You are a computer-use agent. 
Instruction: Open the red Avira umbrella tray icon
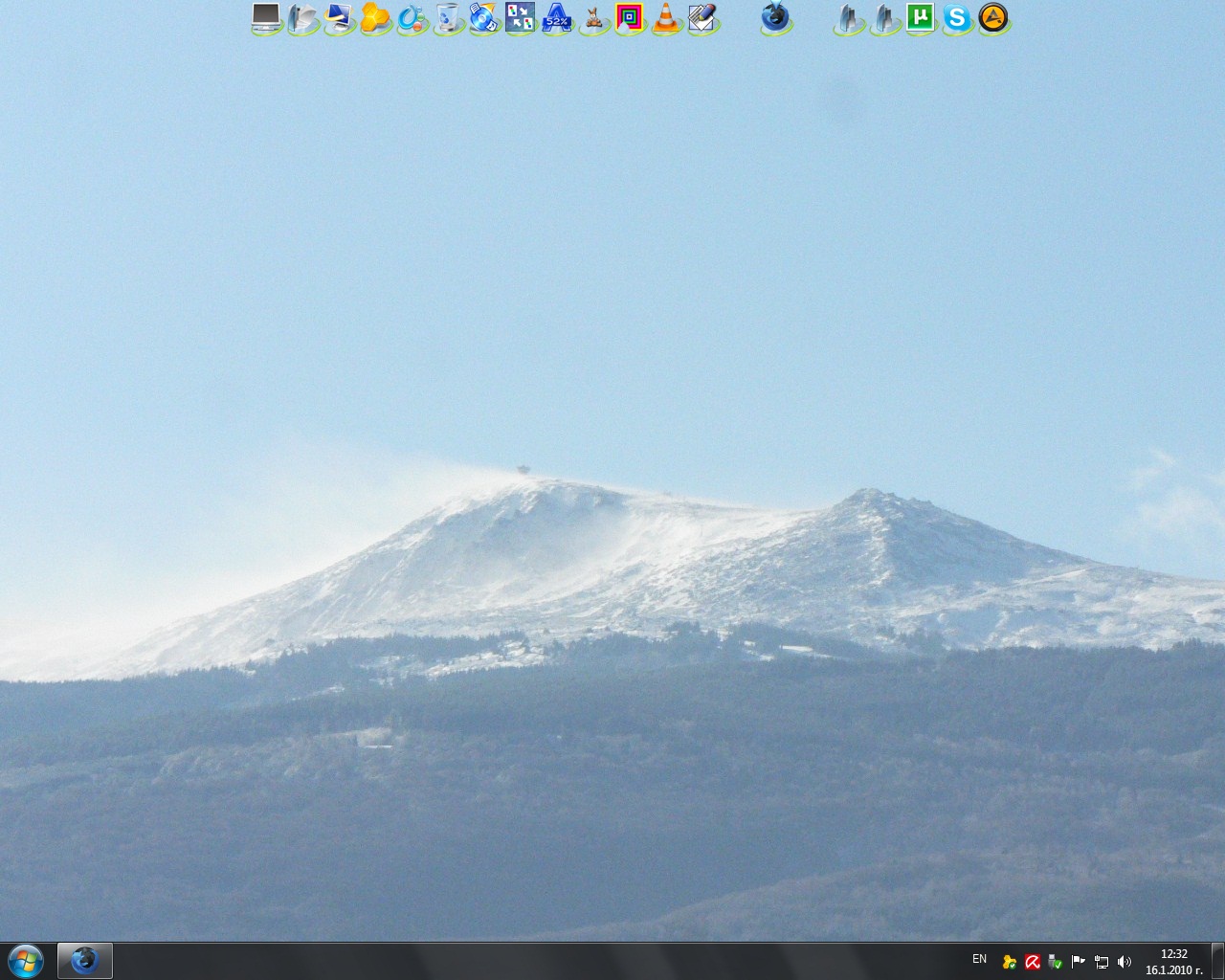coord(1033,962)
